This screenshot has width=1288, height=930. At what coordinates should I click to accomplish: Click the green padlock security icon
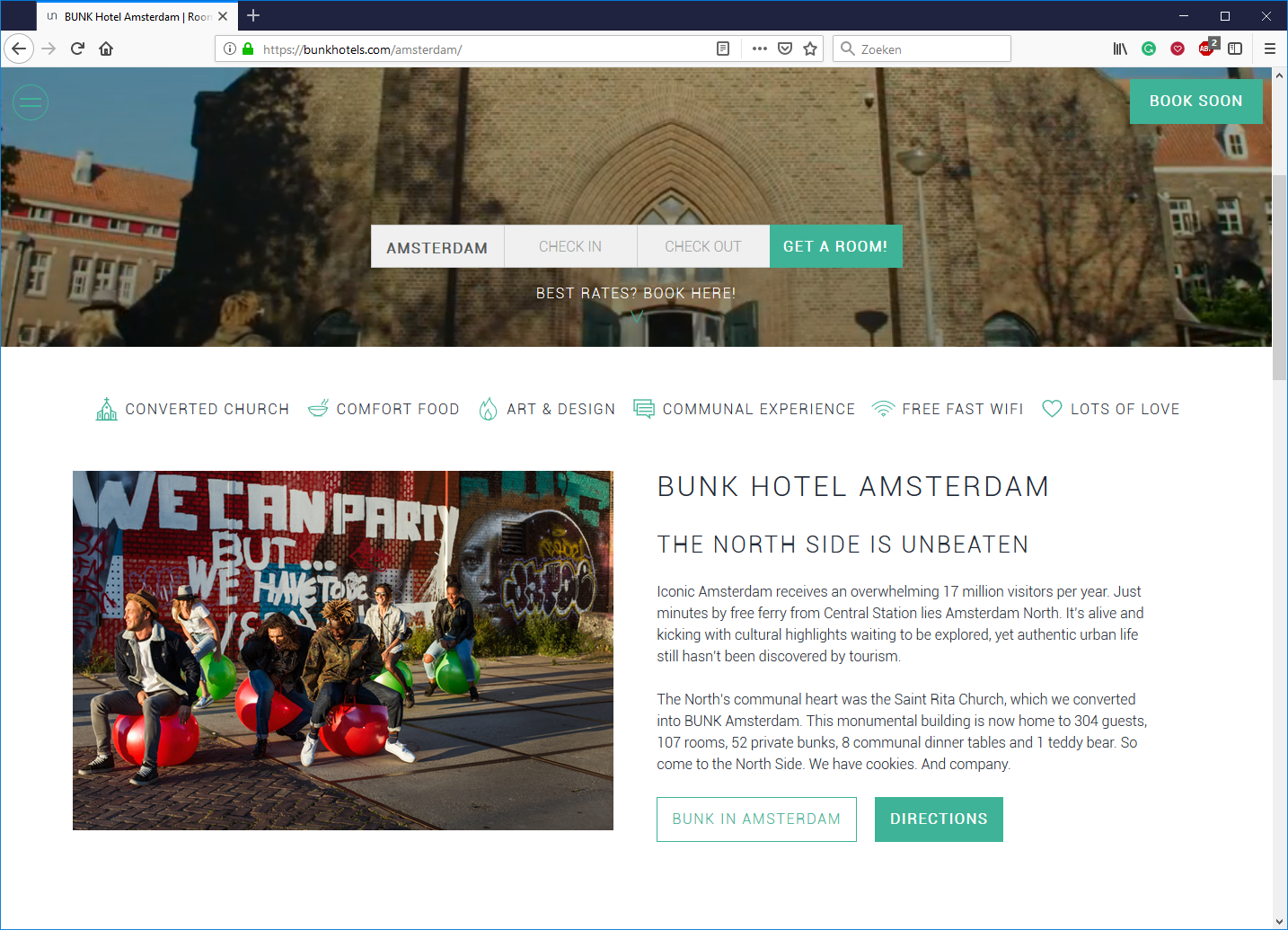coord(248,49)
